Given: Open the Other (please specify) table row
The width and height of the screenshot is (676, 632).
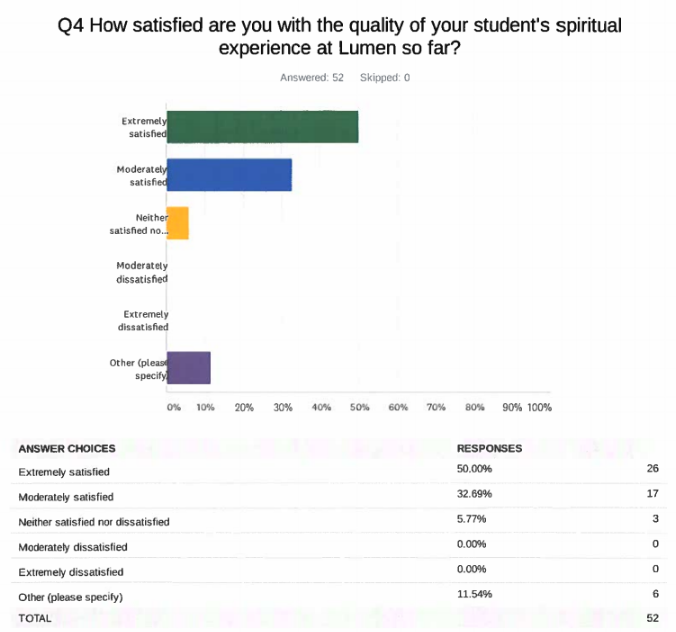Looking at the screenshot, I should click(339, 595).
